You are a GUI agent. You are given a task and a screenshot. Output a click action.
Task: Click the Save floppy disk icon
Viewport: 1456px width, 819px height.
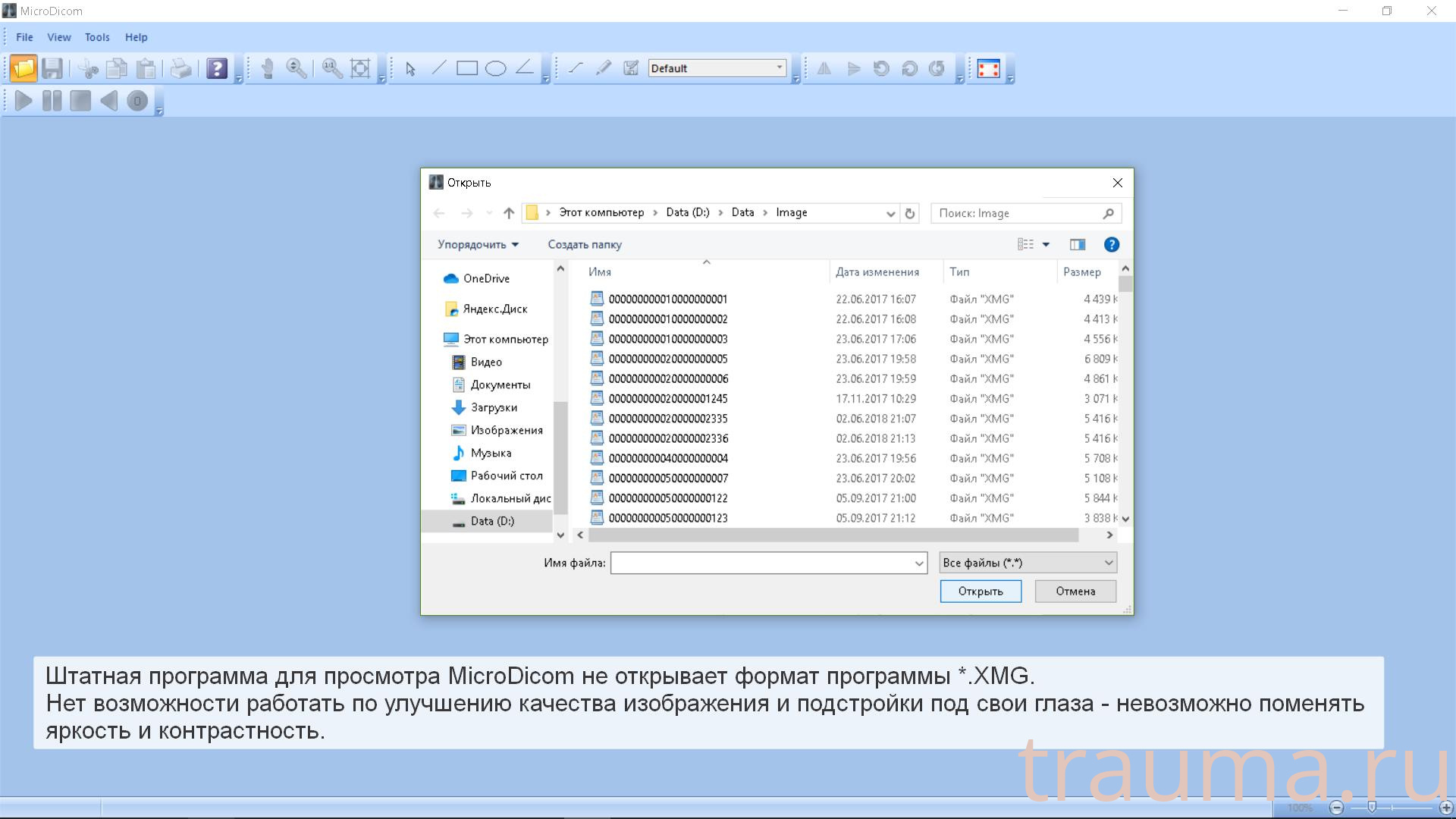pyautogui.click(x=52, y=68)
